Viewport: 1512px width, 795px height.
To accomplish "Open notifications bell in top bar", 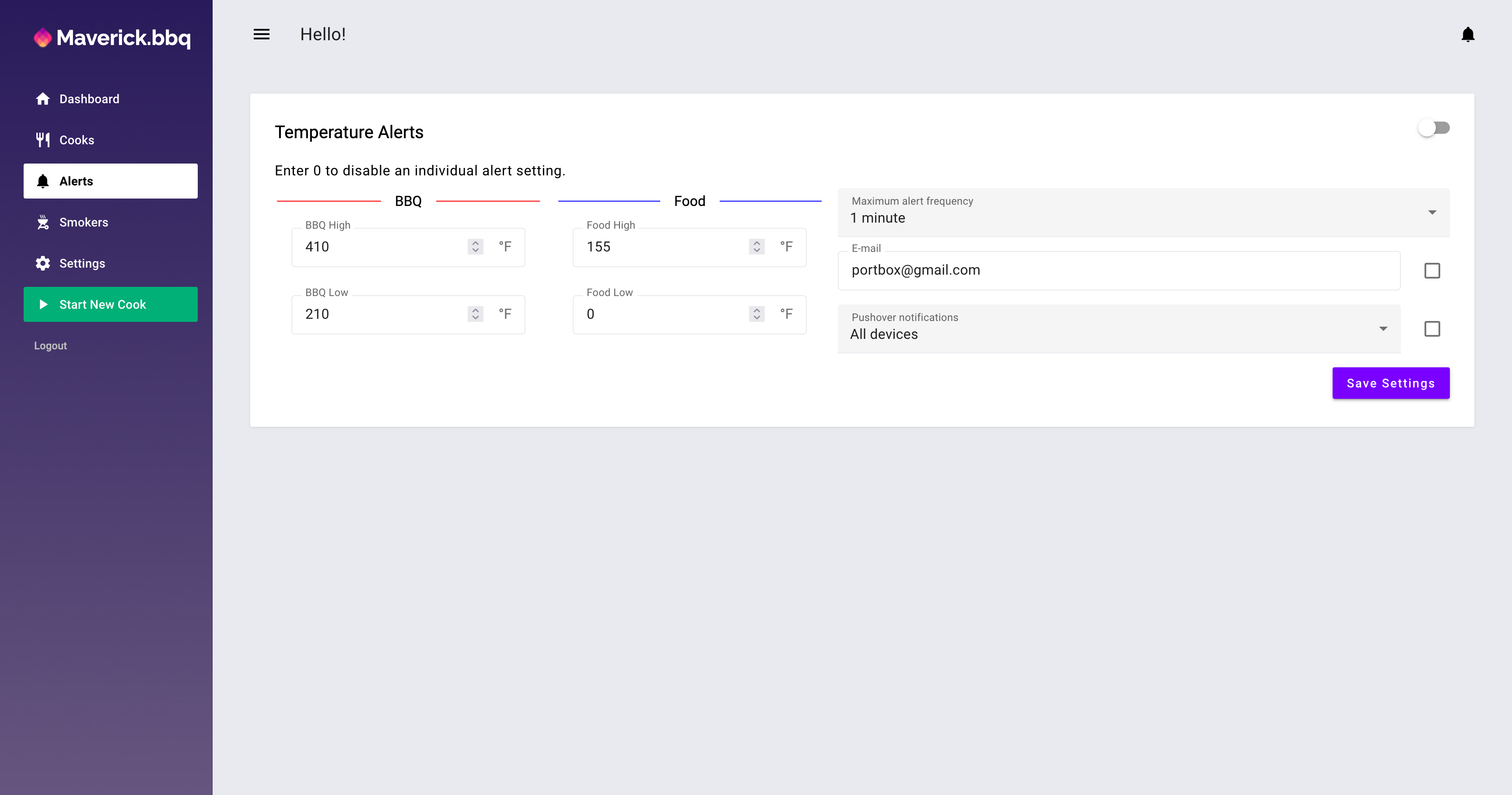I will 1467,35.
